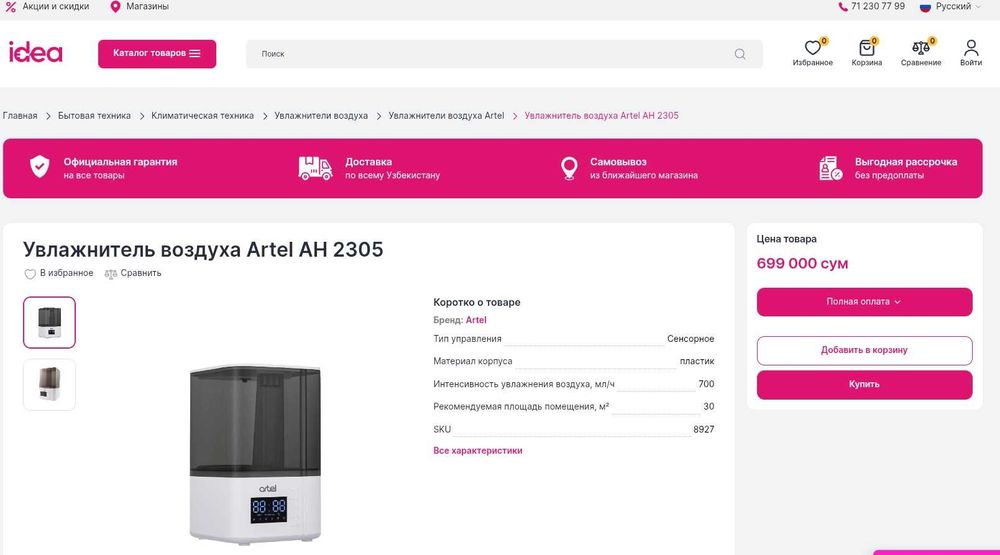Select first dark humidifier thumbnail
The width and height of the screenshot is (1000, 555).
[49, 322]
